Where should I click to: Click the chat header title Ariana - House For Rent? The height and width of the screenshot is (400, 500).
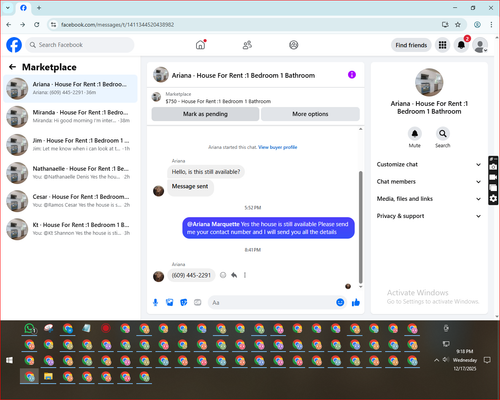[x=243, y=75]
